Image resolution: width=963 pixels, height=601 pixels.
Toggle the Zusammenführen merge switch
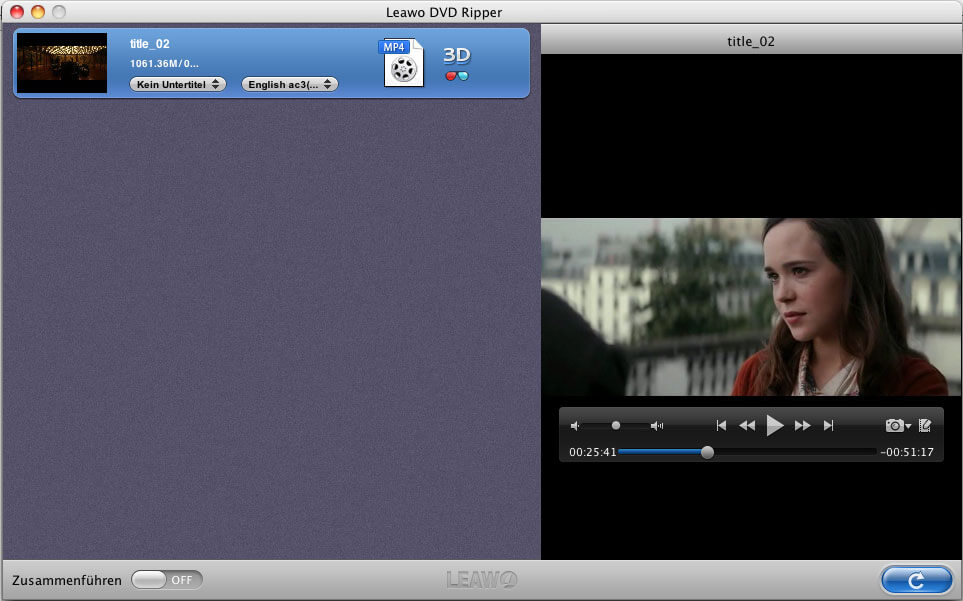pyautogui.click(x=166, y=580)
